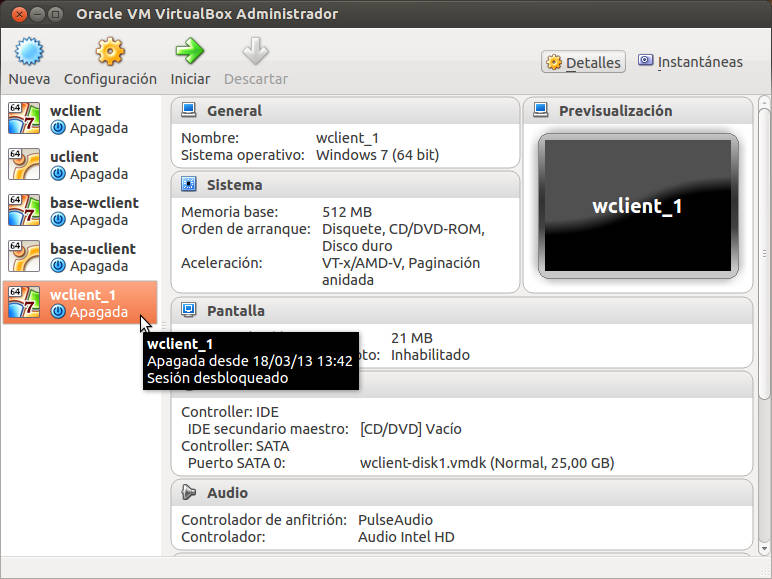Viewport: 772px width, 579px height.
Task: Click the wclient_1 preview thumbnail
Action: 638,206
